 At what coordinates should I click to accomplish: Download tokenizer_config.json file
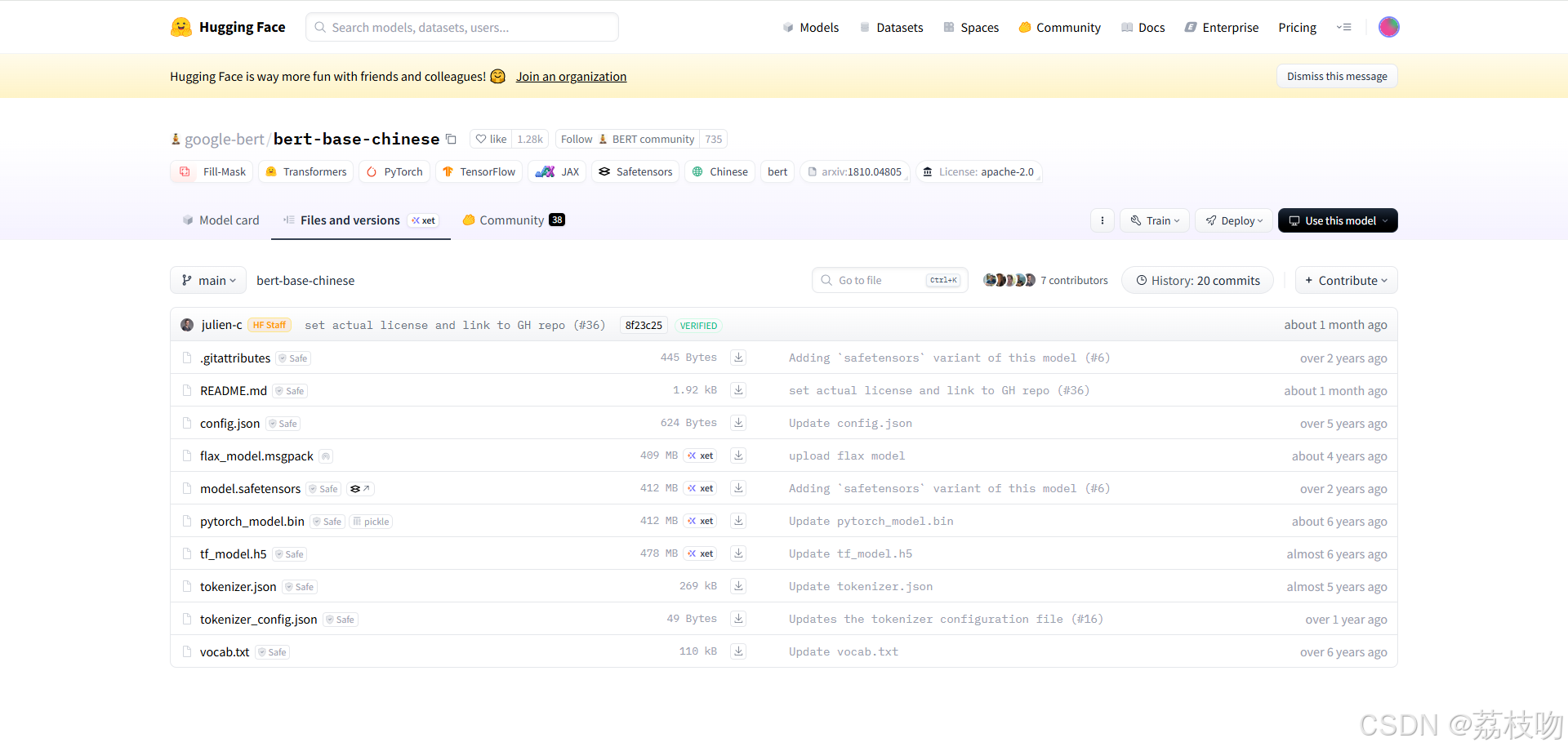click(x=738, y=619)
